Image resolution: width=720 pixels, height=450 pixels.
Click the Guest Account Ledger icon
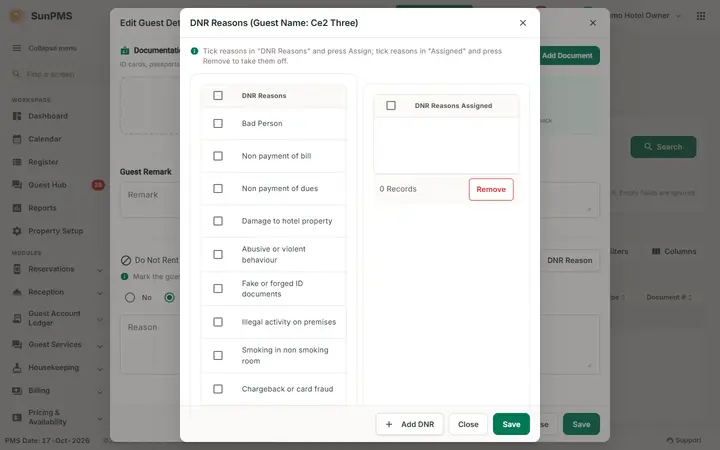(x=17, y=318)
